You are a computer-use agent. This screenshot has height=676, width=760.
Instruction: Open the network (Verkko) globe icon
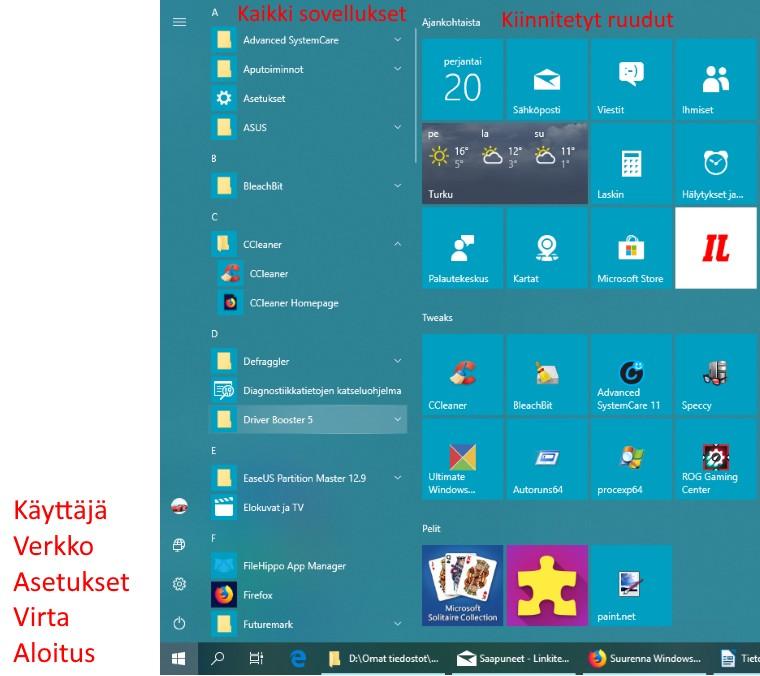coord(179,545)
